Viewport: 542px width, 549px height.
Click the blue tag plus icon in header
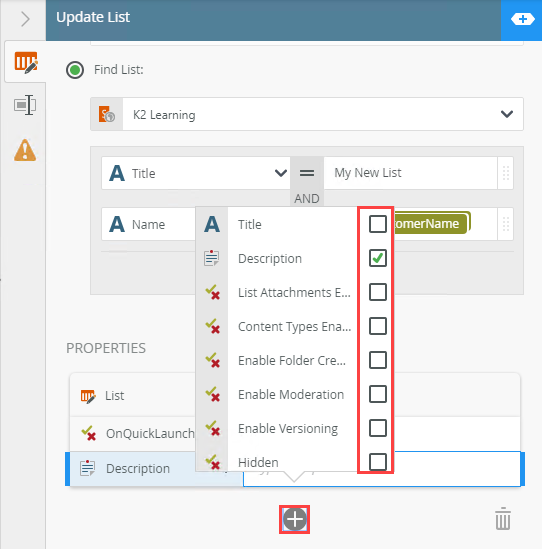(x=522, y=19)
